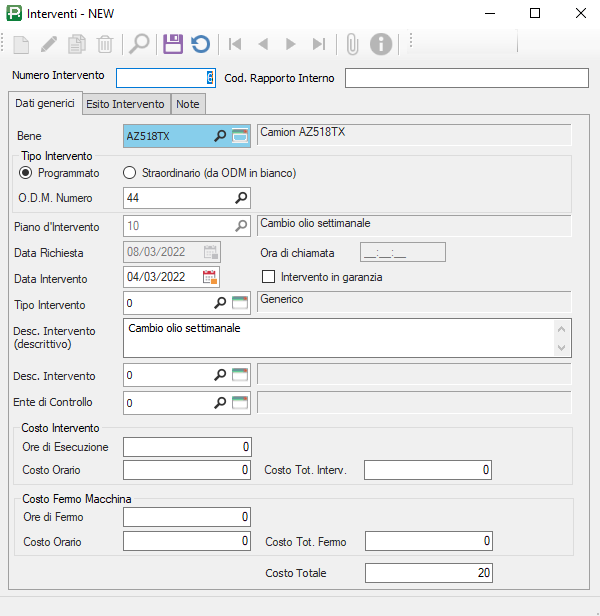Click the Cod. Rapporto Interno text field

(x=466, y=79)
